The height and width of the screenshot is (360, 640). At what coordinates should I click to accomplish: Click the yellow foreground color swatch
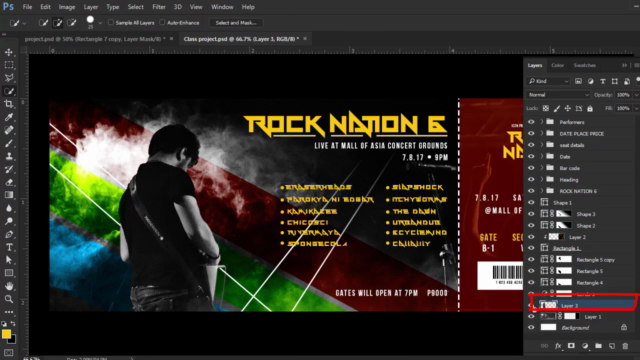click(6, 334)
